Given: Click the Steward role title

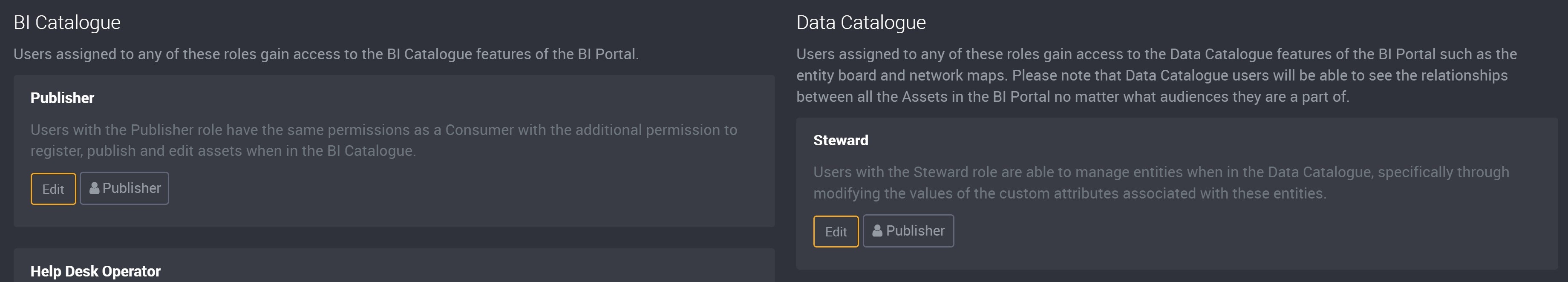Looking at the screenshot, I should [x=841, y=140].
